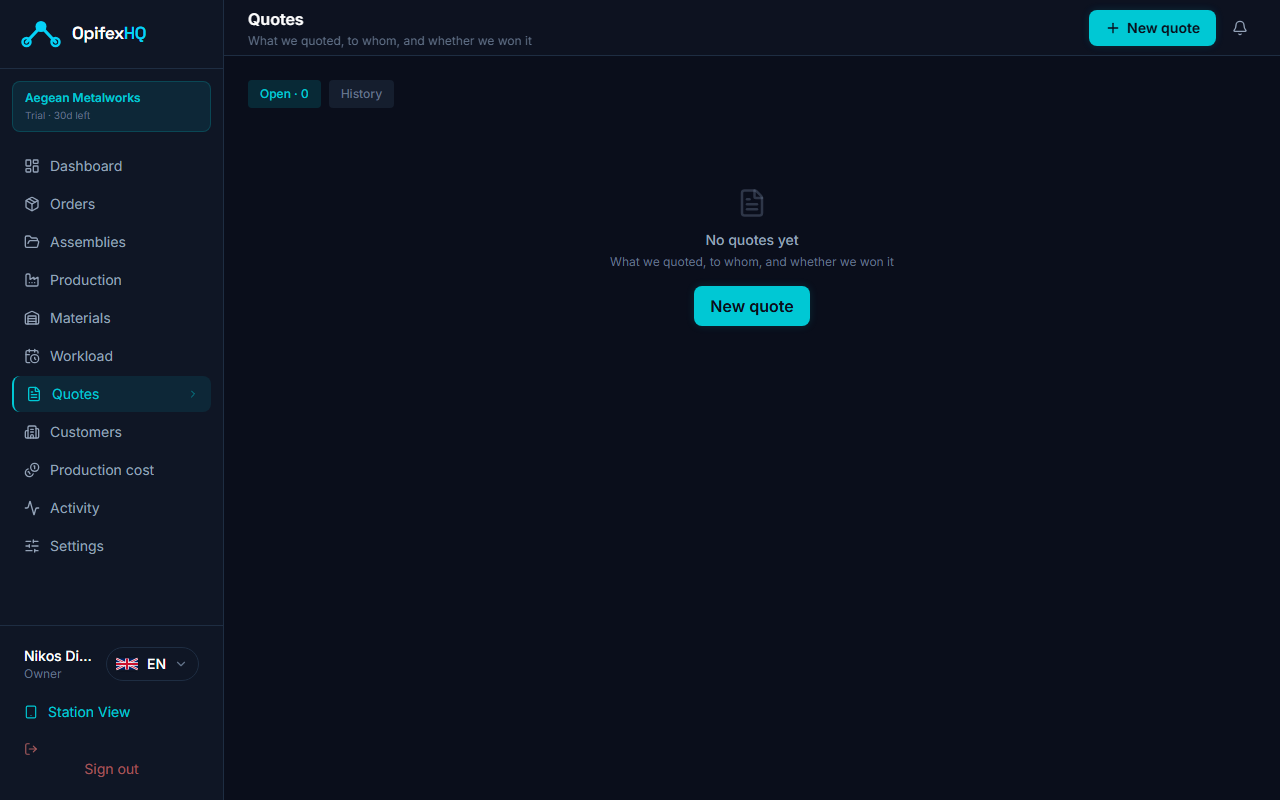Click the centered New quote button
The width and height of the screenshot is (1280, 800).
point(752,306)
